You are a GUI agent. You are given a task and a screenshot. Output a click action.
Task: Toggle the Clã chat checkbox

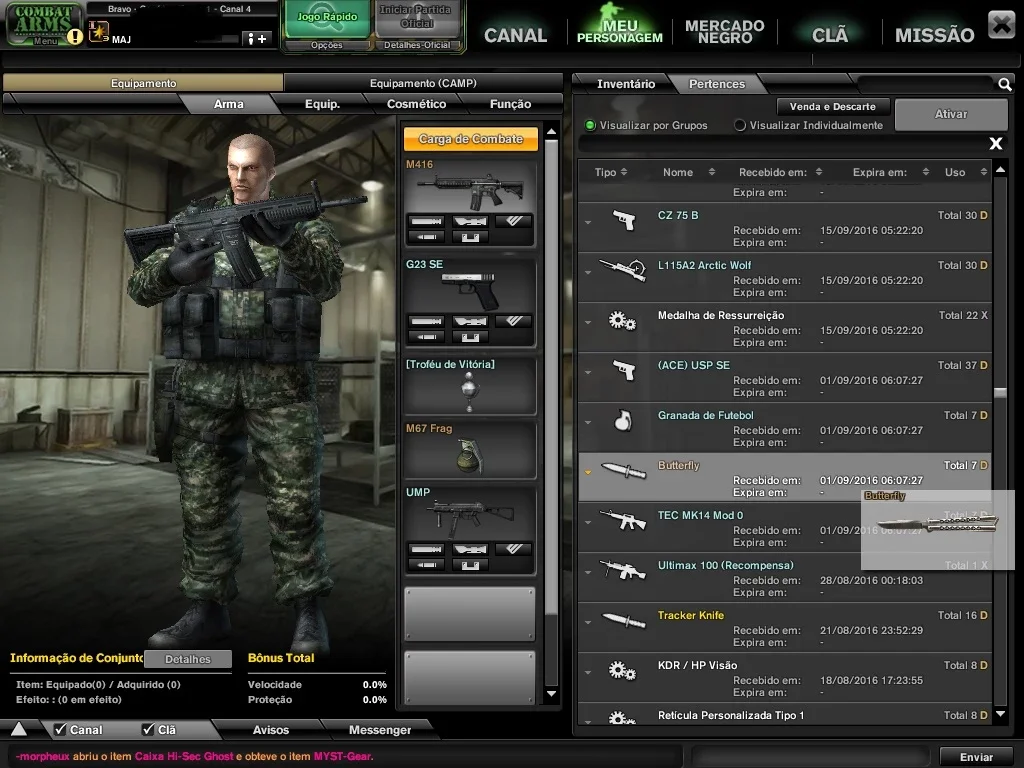pos(148,729)
